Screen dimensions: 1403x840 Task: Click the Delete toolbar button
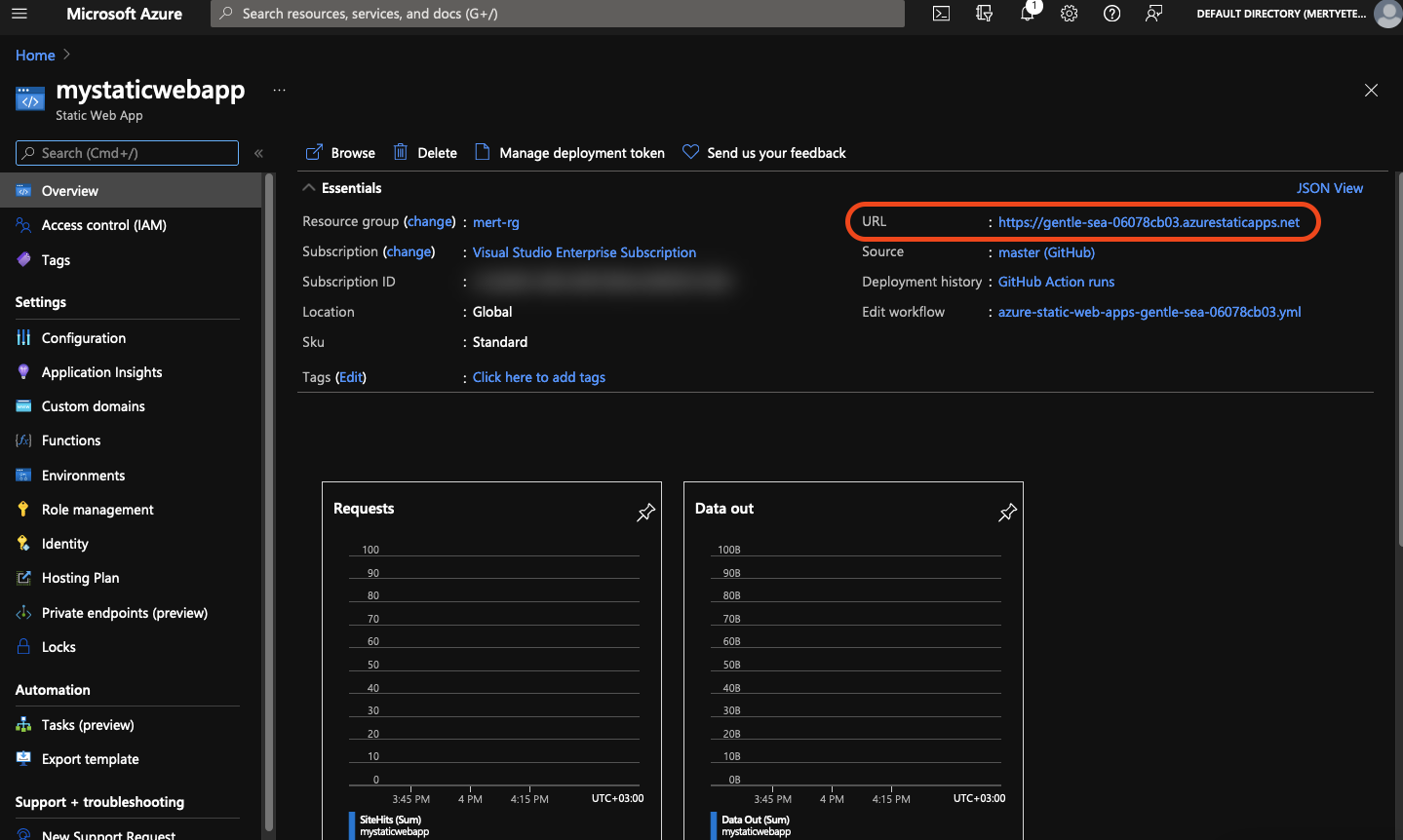(x=425, y=153)
